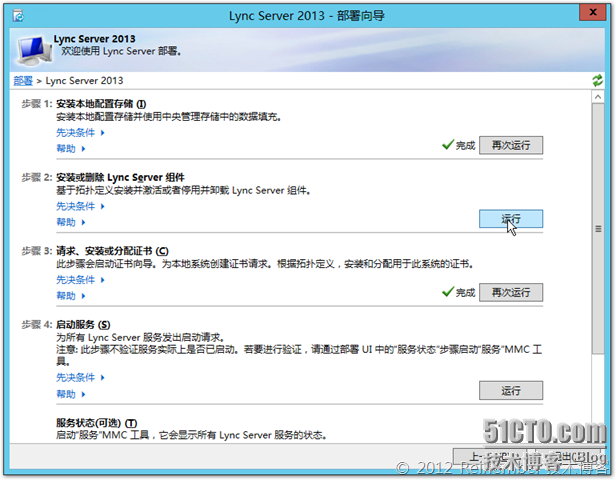
Task: Close the deployment wizard window
Action: [x=592, y=13]
